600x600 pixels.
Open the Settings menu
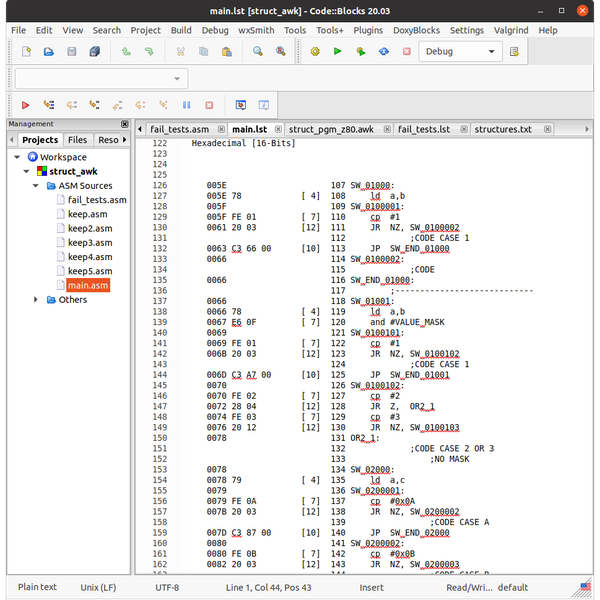466,30
